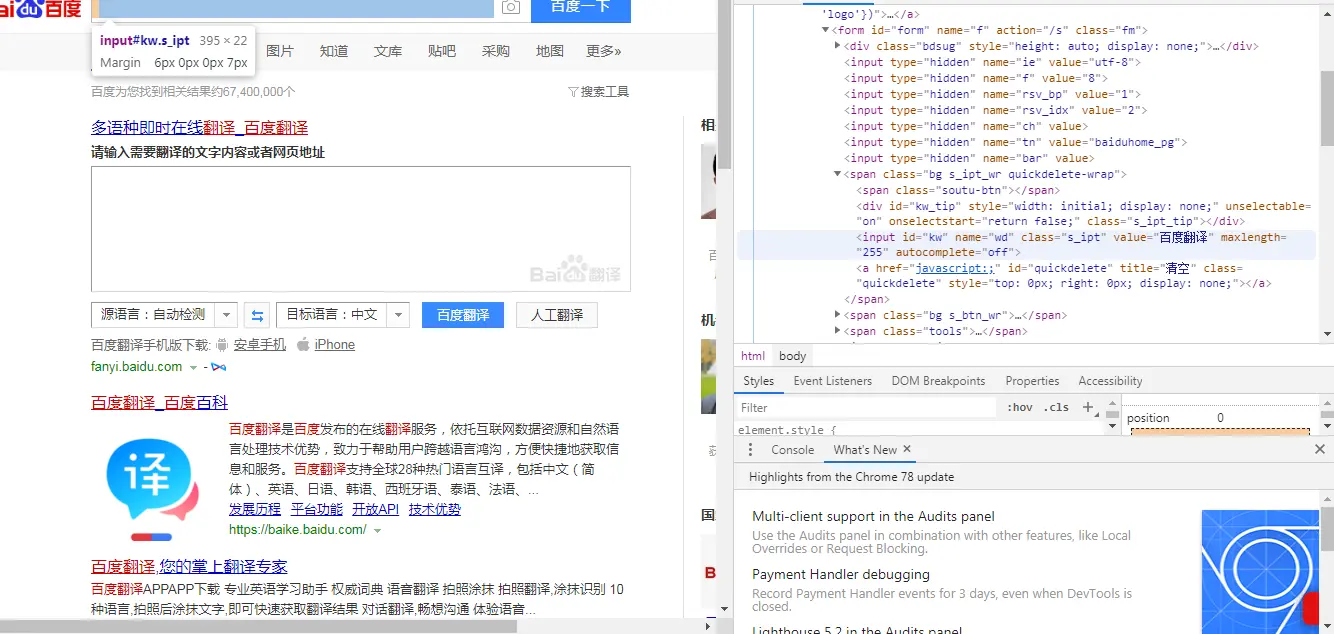This screenshot has width=1334, height=634.
Task: Open the 多语种即时在线翻译_百度翻译 result link
Action: (199, 128)
